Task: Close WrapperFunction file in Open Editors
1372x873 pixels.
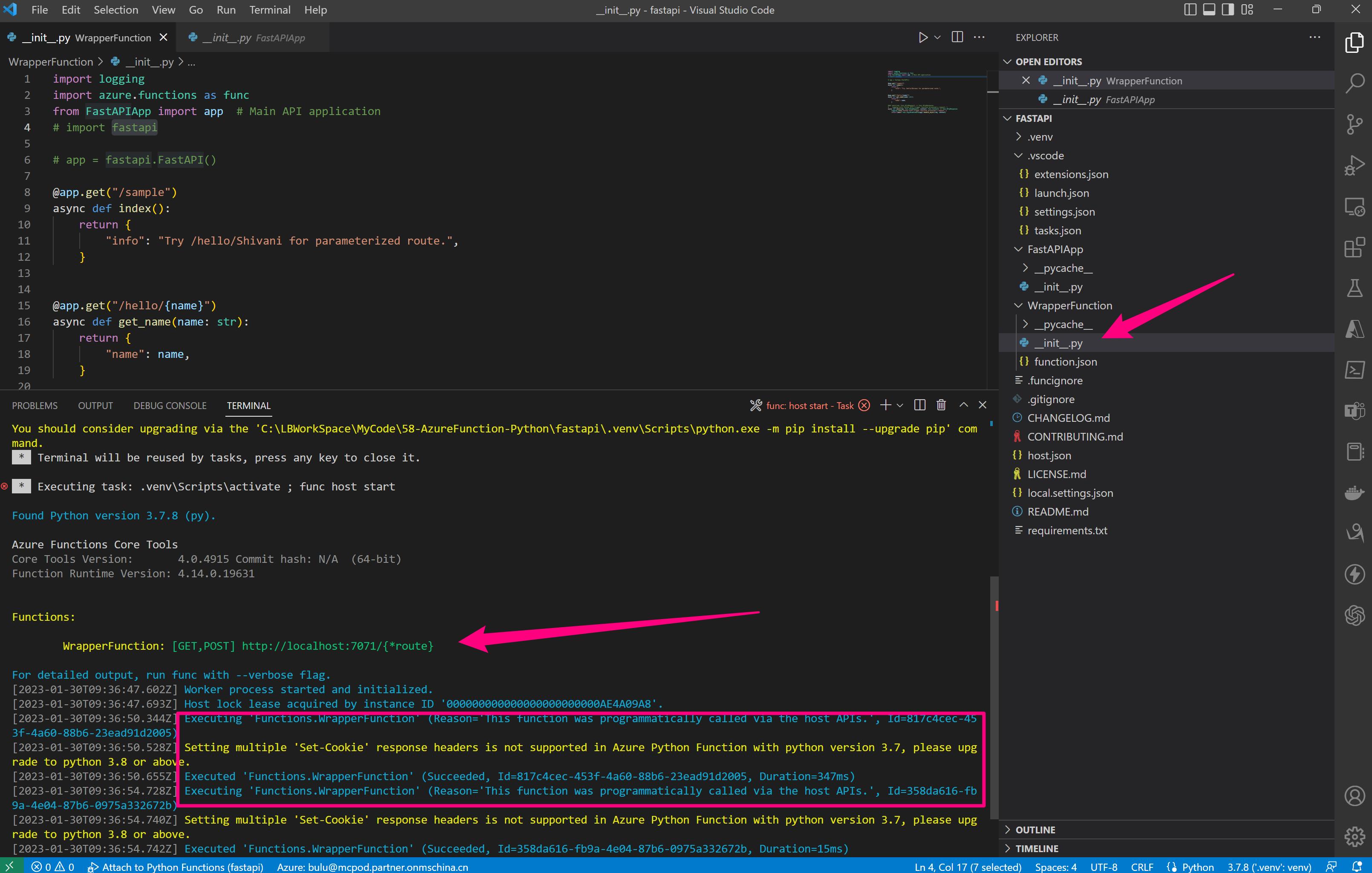Action: (x=1026, y=81)
